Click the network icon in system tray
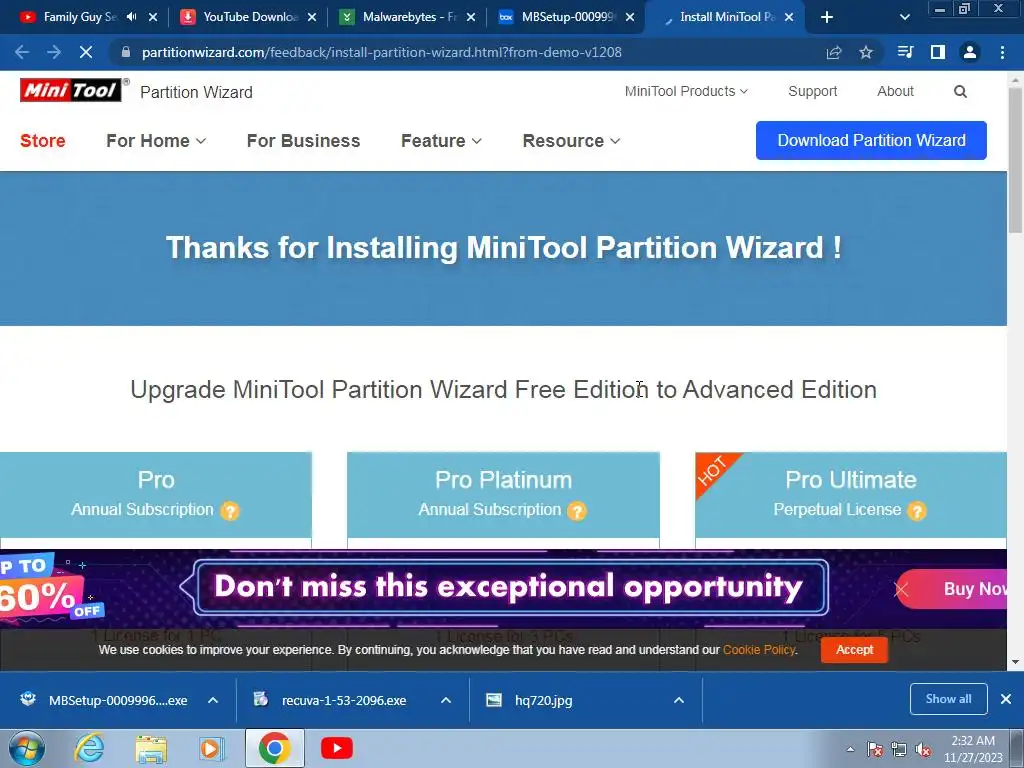Image resolution: width=1024 pixels, height=768 pixels. tap(899, 750)
